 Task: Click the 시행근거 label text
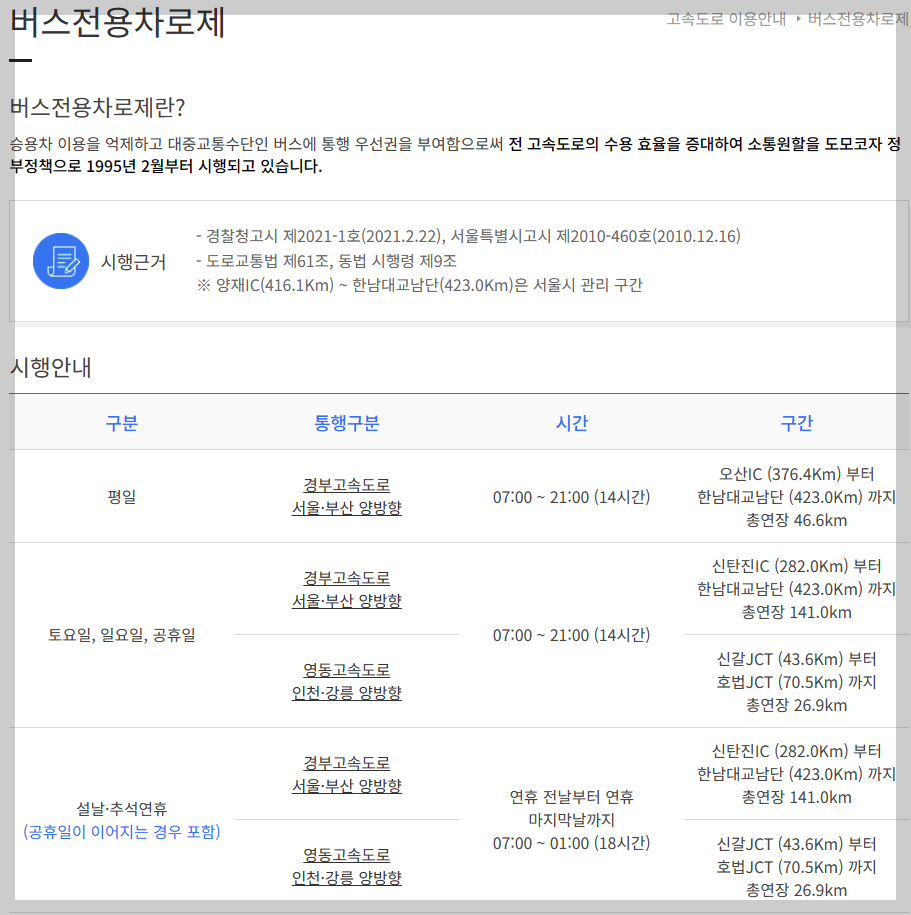pos(133,260)
